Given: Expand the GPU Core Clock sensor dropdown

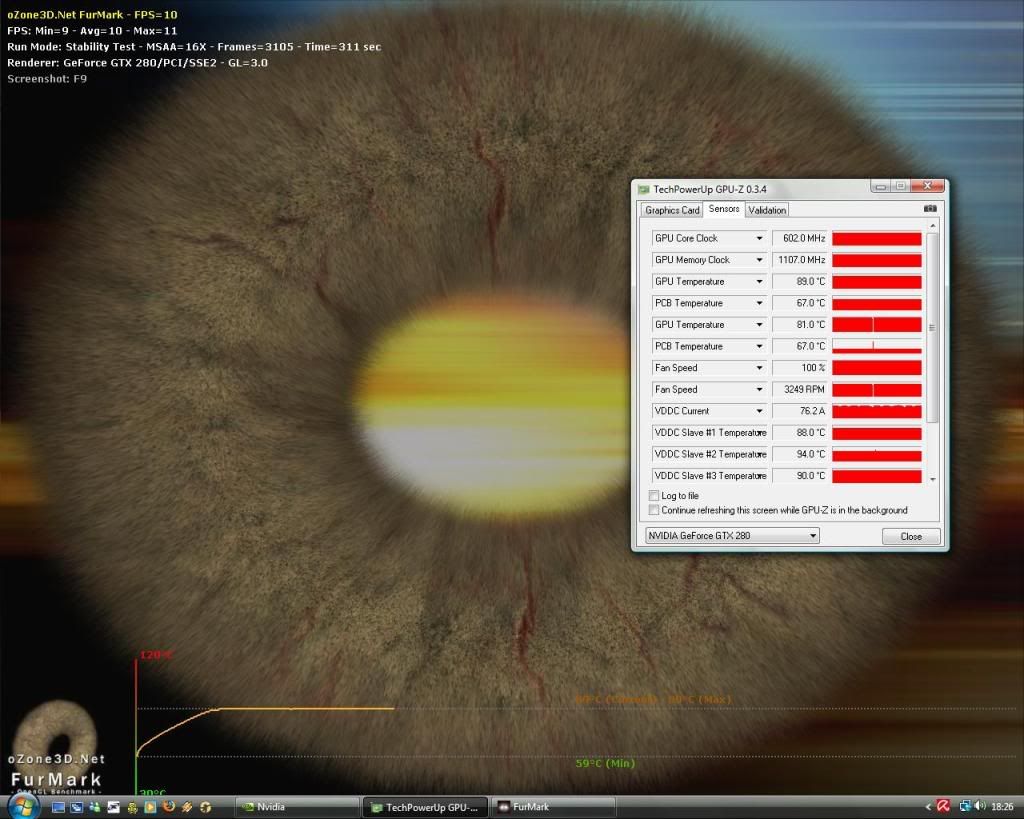Looking at the screenshot, I should pos(760,239).
